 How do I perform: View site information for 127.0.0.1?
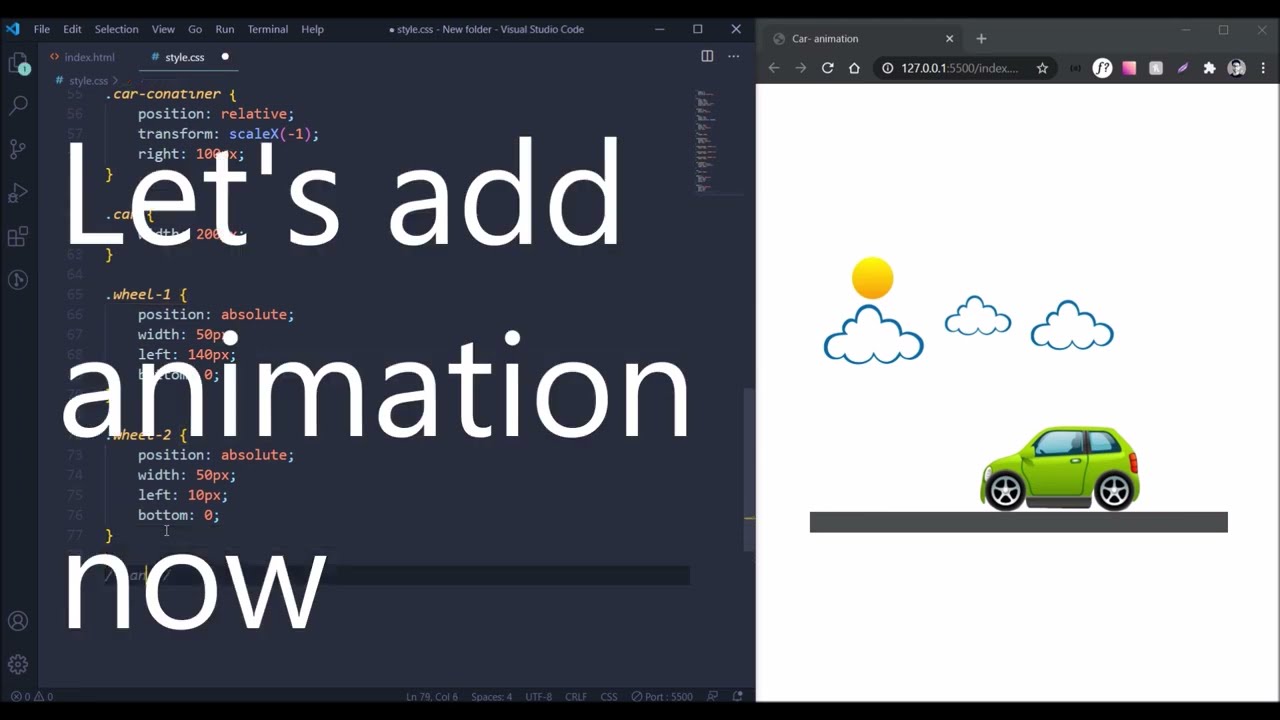point(887,68)
